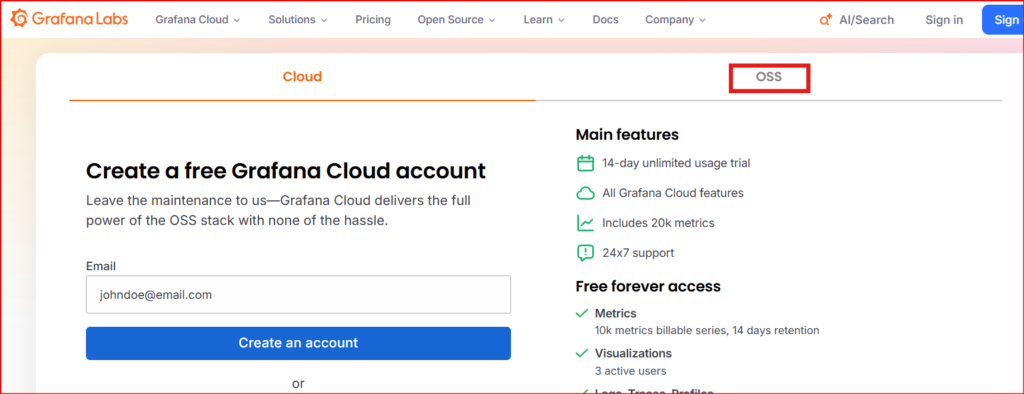Click the text '14-day unlimited usage trial'

click(676, 163)
